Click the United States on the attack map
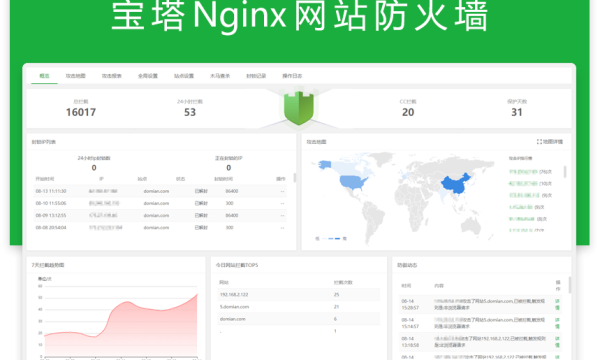 click(x=353, y=182)
